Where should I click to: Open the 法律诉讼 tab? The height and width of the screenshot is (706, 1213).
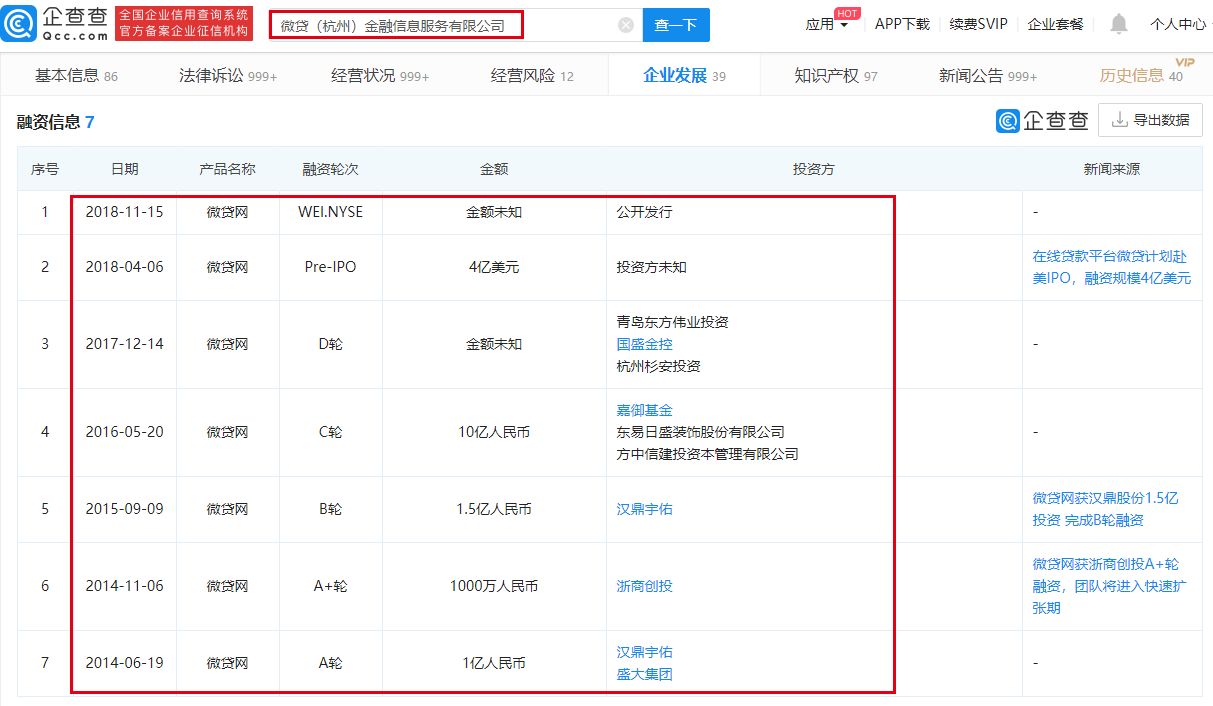tap(227, 76)
